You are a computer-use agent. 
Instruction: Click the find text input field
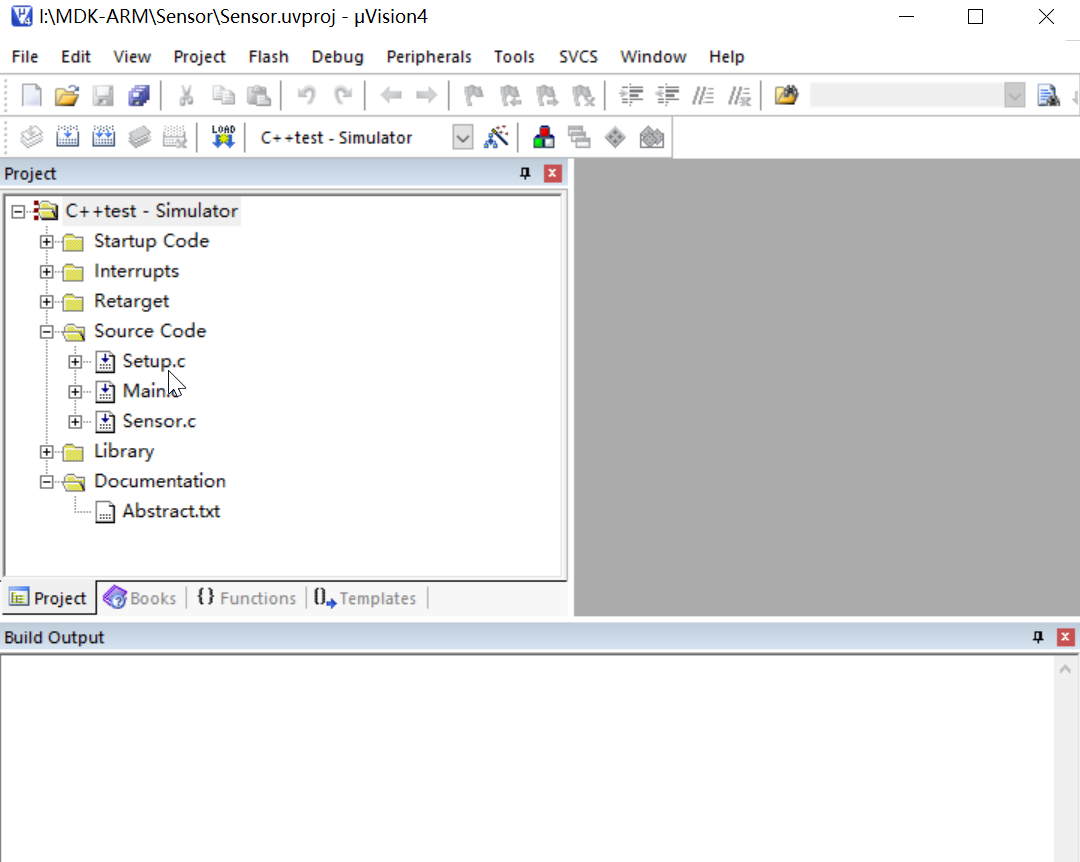point(906,96)
